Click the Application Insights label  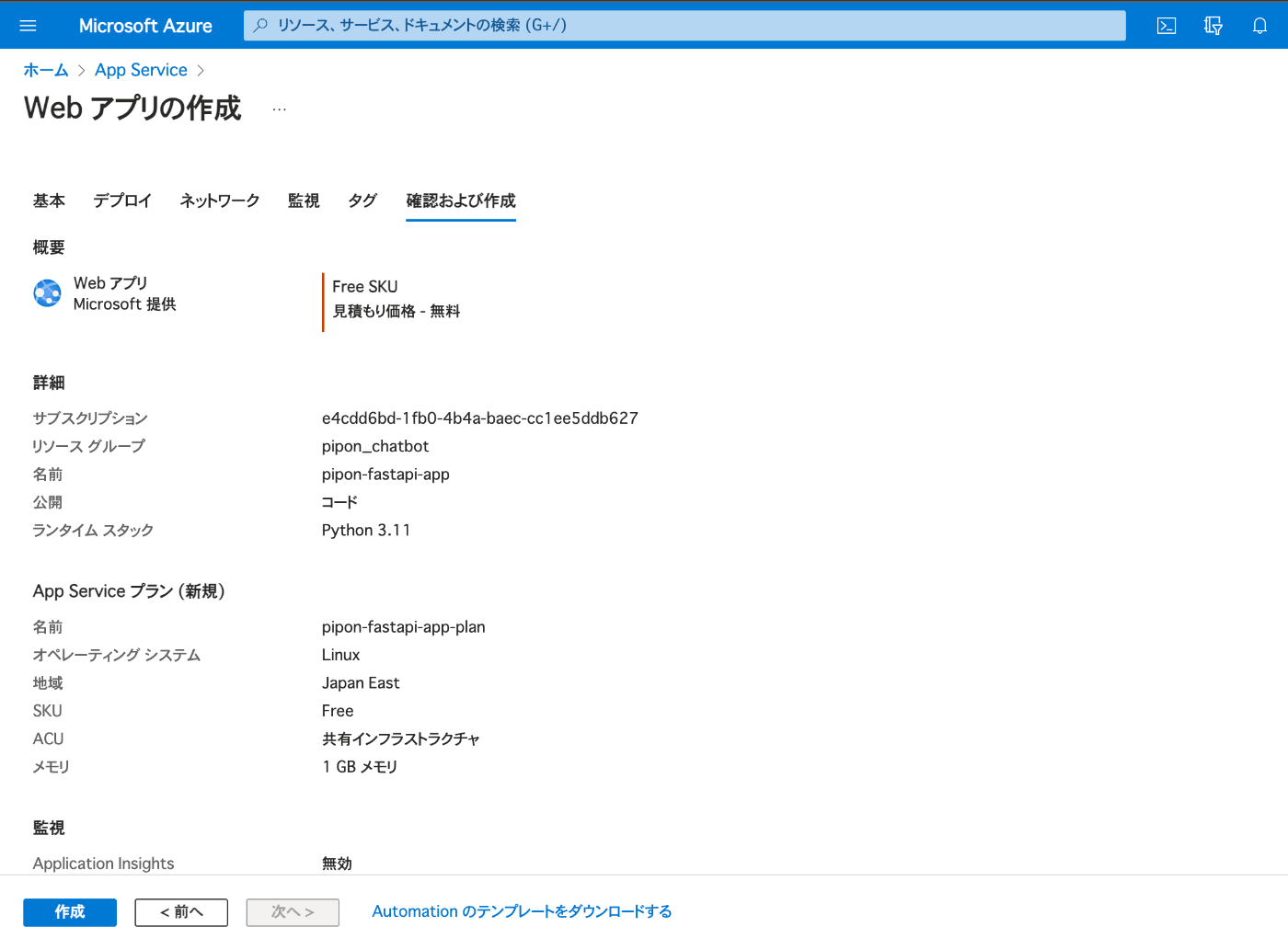[x=104, y=864]
